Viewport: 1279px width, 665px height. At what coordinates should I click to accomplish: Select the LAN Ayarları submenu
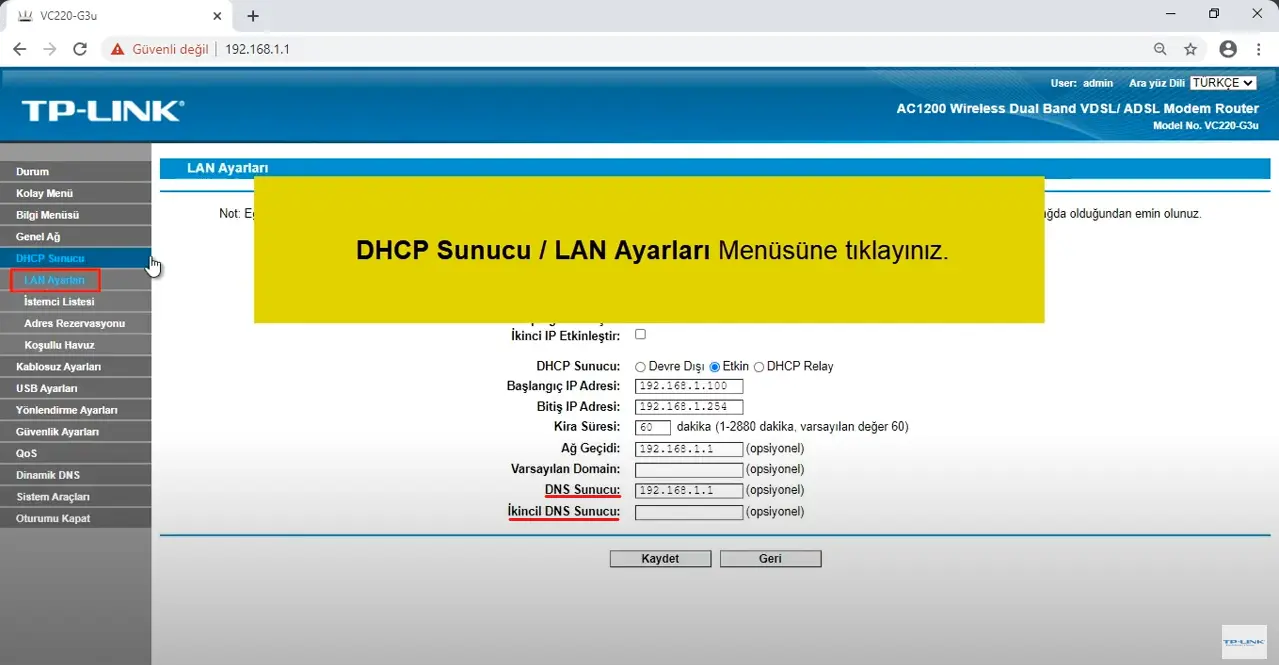(55, 280)
